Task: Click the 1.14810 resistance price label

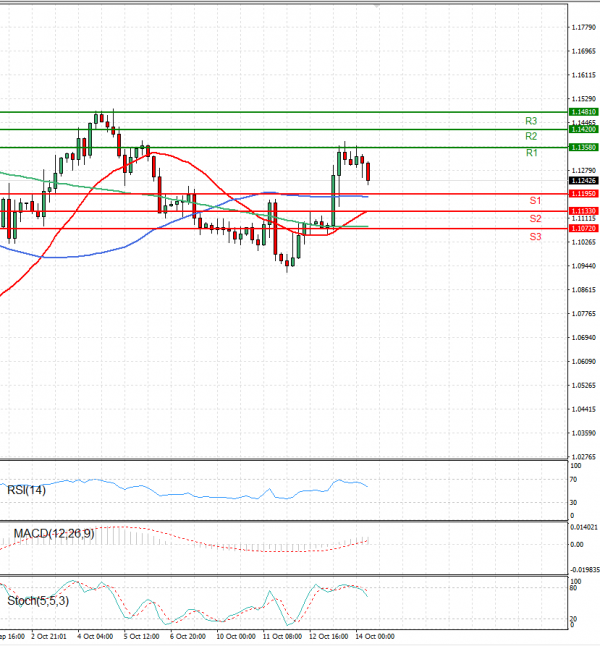Action: click(x=583, y=112)
